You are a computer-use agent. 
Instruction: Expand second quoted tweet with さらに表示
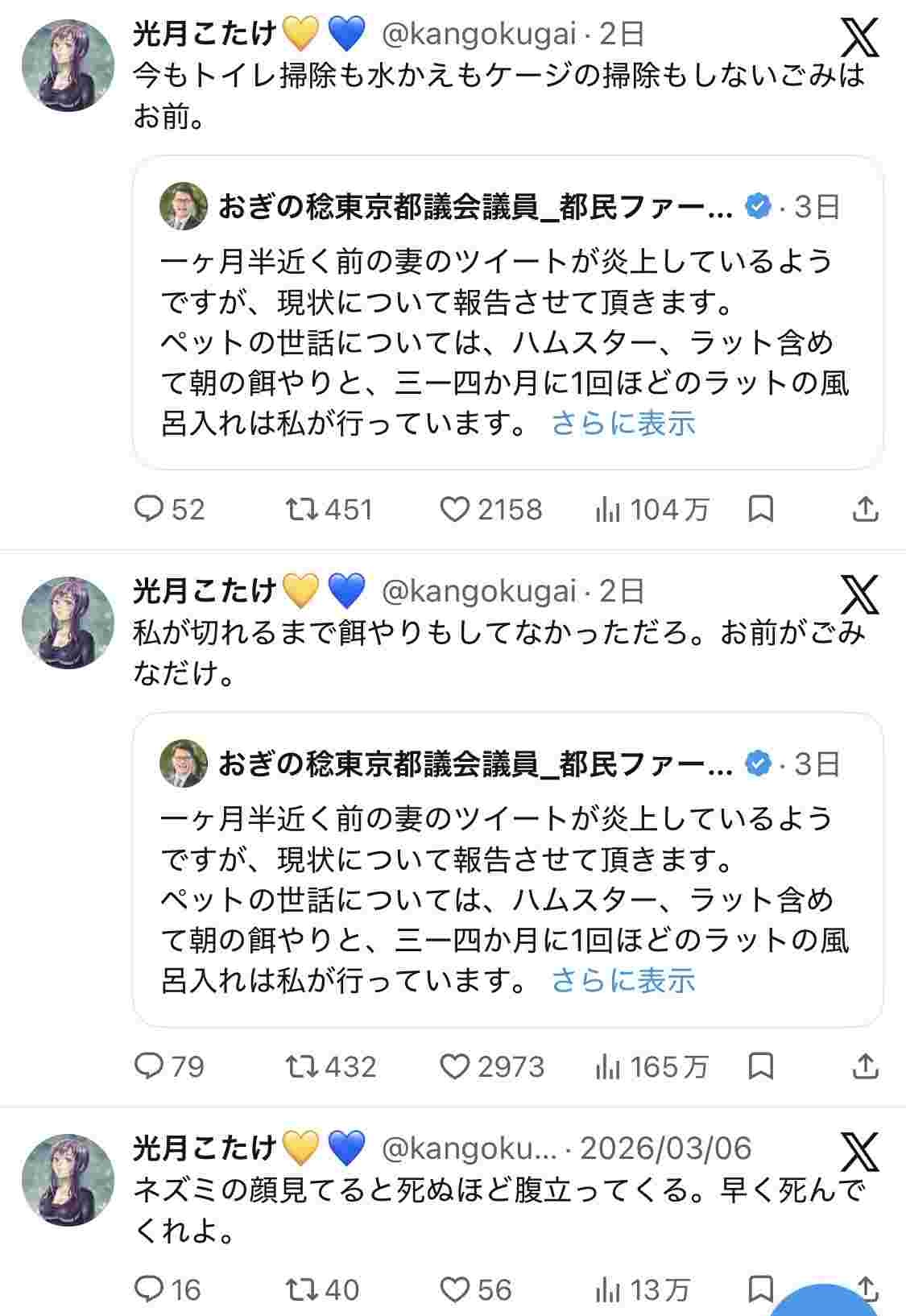pos(623,981)
